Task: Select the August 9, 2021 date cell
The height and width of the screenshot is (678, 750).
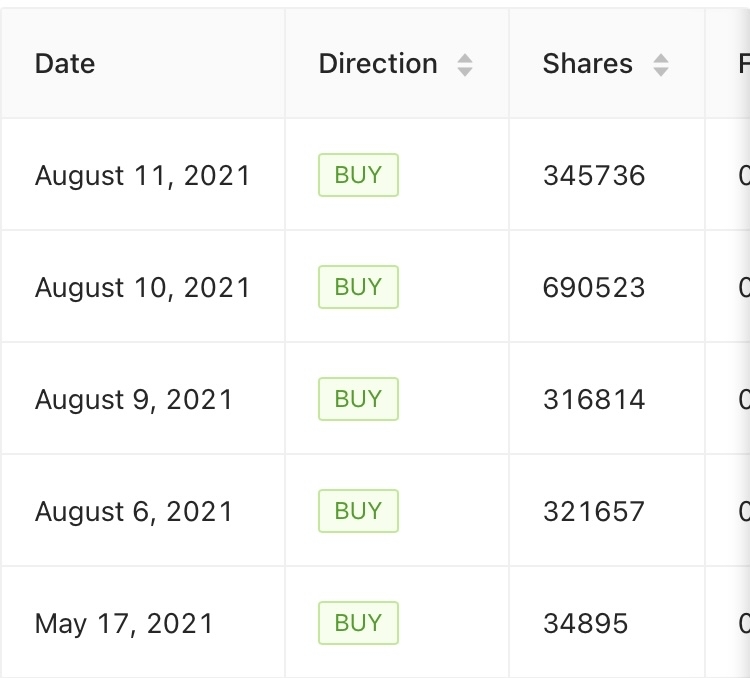Action: (134, 400)
